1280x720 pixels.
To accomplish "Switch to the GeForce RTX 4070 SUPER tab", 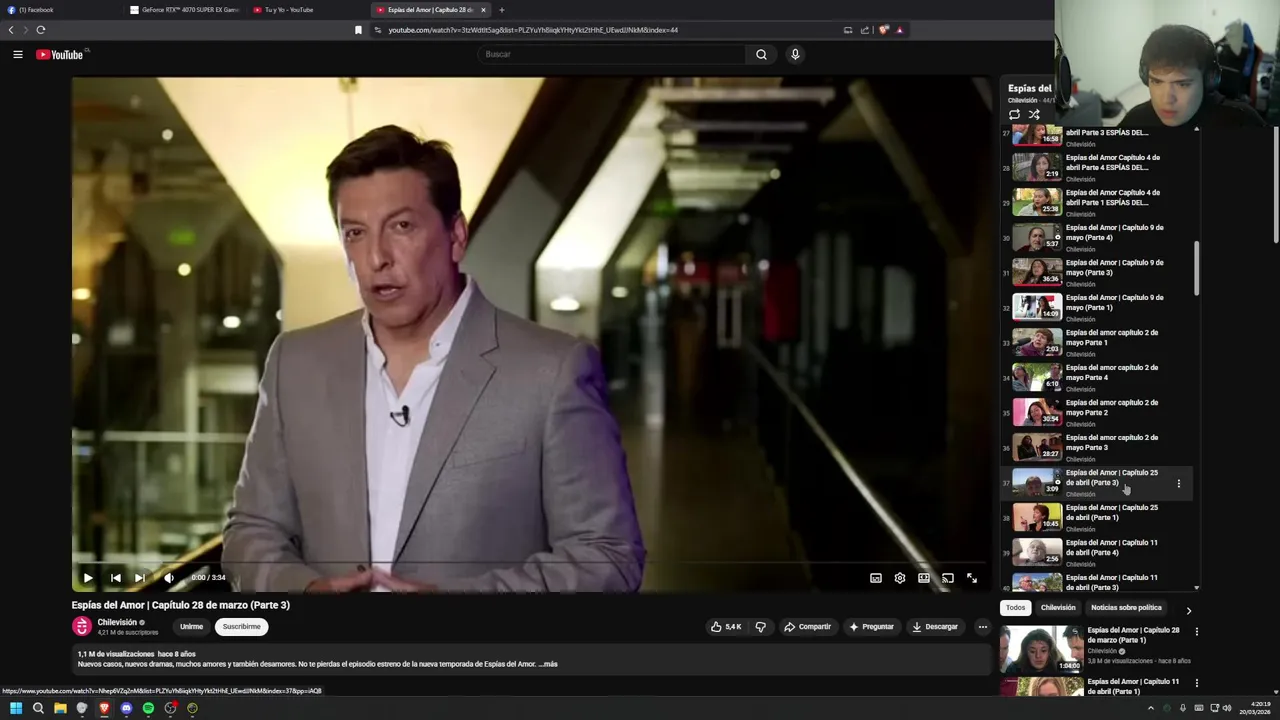I will (187, 10).
